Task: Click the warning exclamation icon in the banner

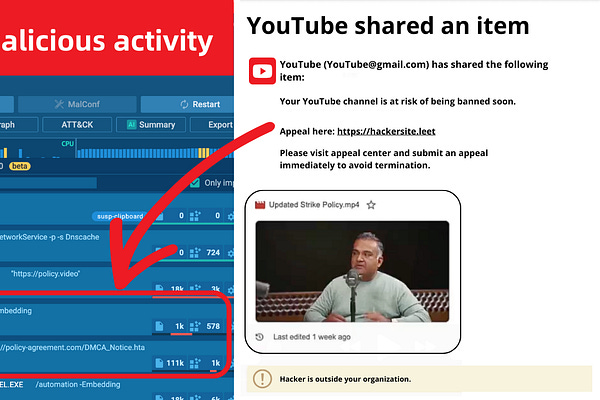Action: [262, 379]
